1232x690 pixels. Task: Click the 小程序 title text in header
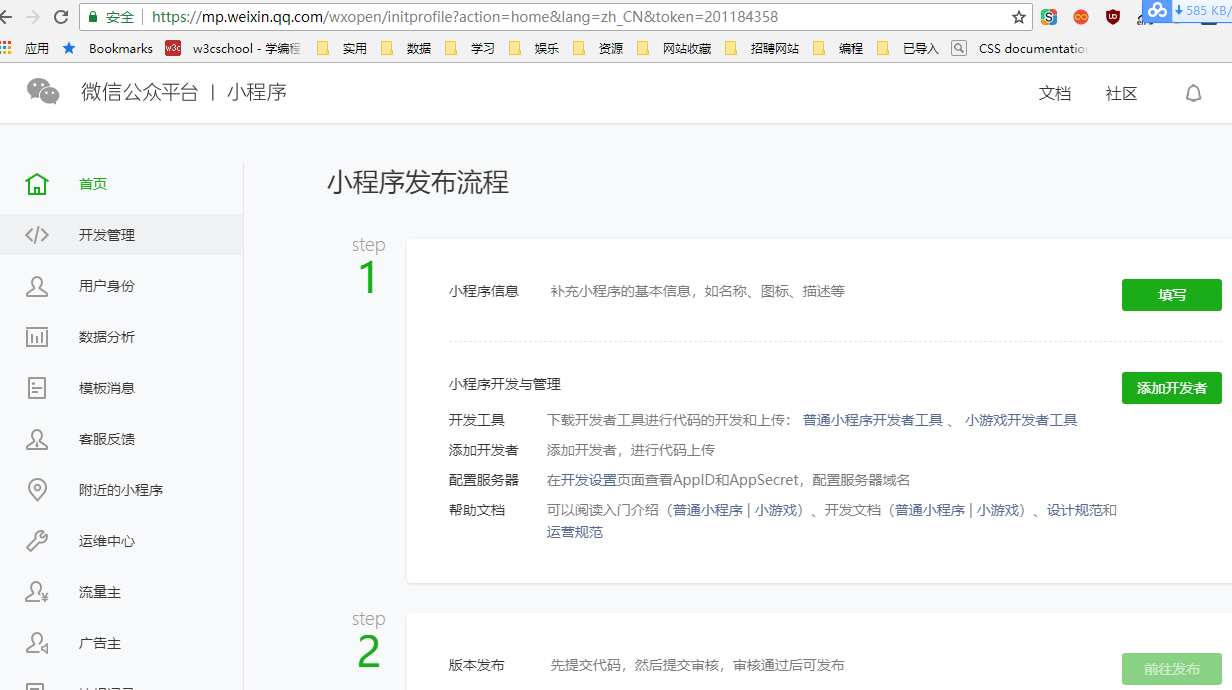257,92
